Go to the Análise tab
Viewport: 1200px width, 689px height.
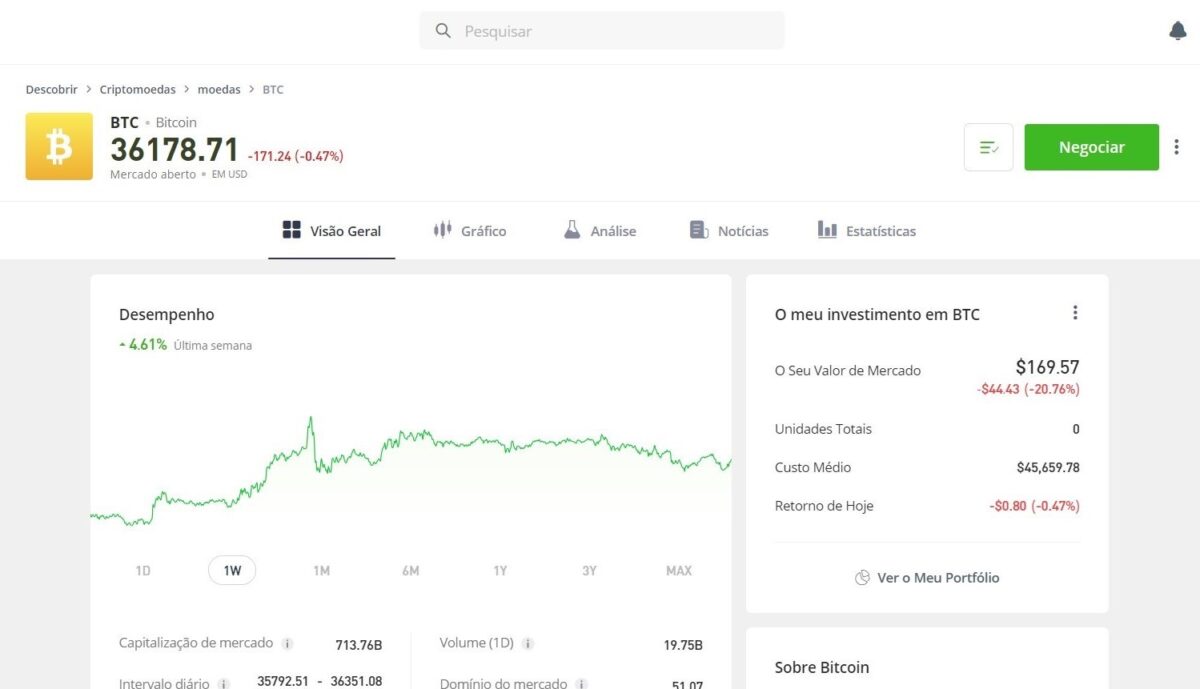coord(600,231)
